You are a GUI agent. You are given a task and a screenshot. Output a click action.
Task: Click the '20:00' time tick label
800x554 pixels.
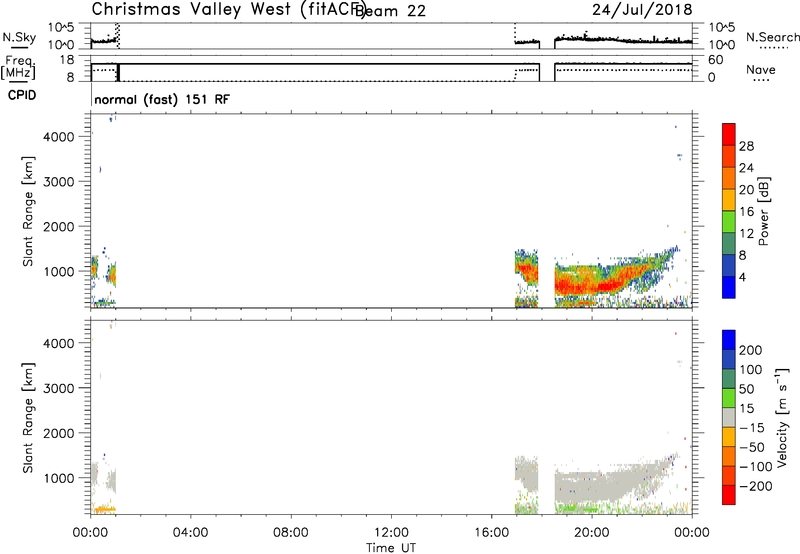(592, 533)
